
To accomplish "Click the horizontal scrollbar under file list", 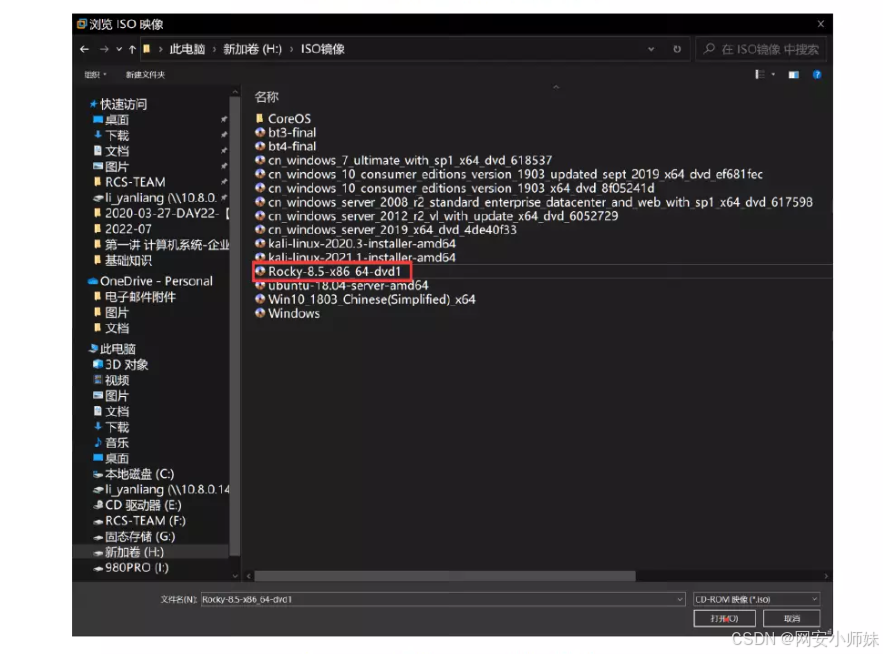I will [445, 576].
